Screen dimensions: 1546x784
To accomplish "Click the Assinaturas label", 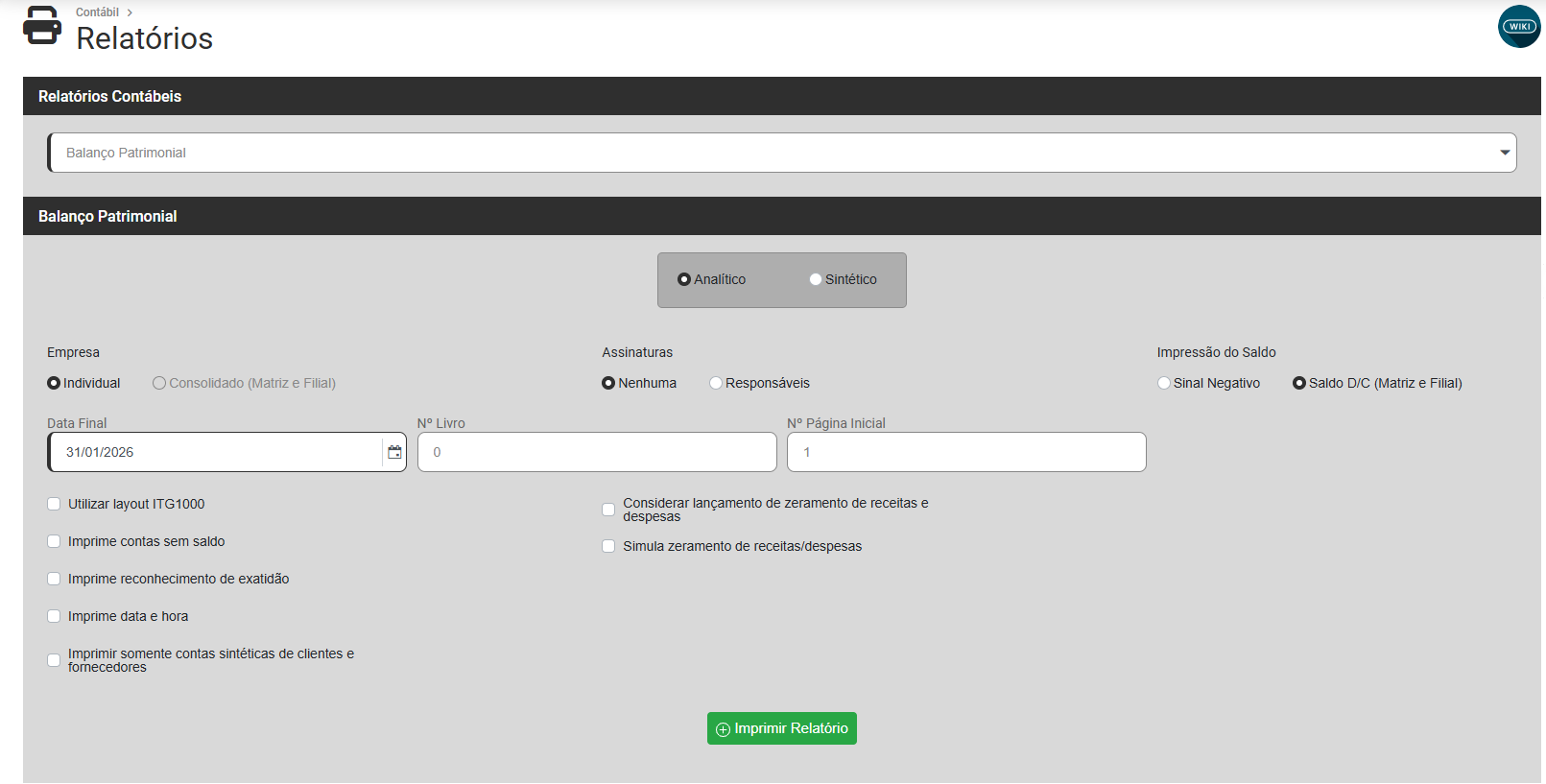I will click(637, 352).
